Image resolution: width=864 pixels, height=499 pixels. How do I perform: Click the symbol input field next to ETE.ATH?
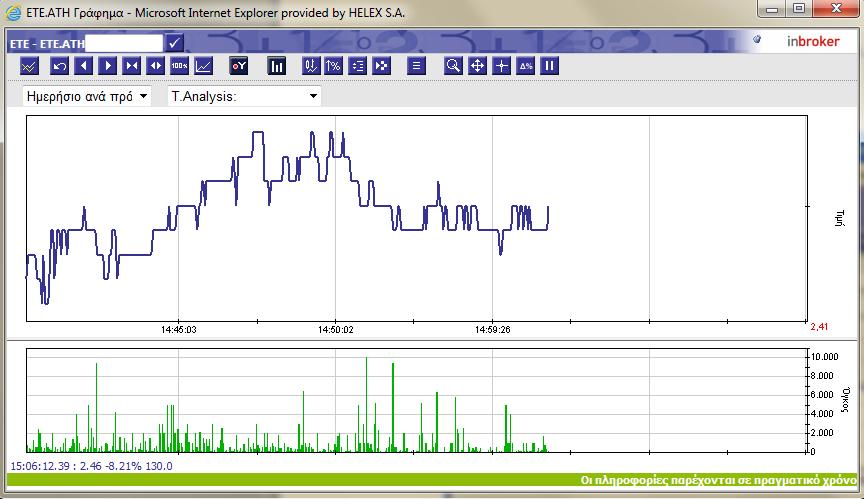click(124, 43)
